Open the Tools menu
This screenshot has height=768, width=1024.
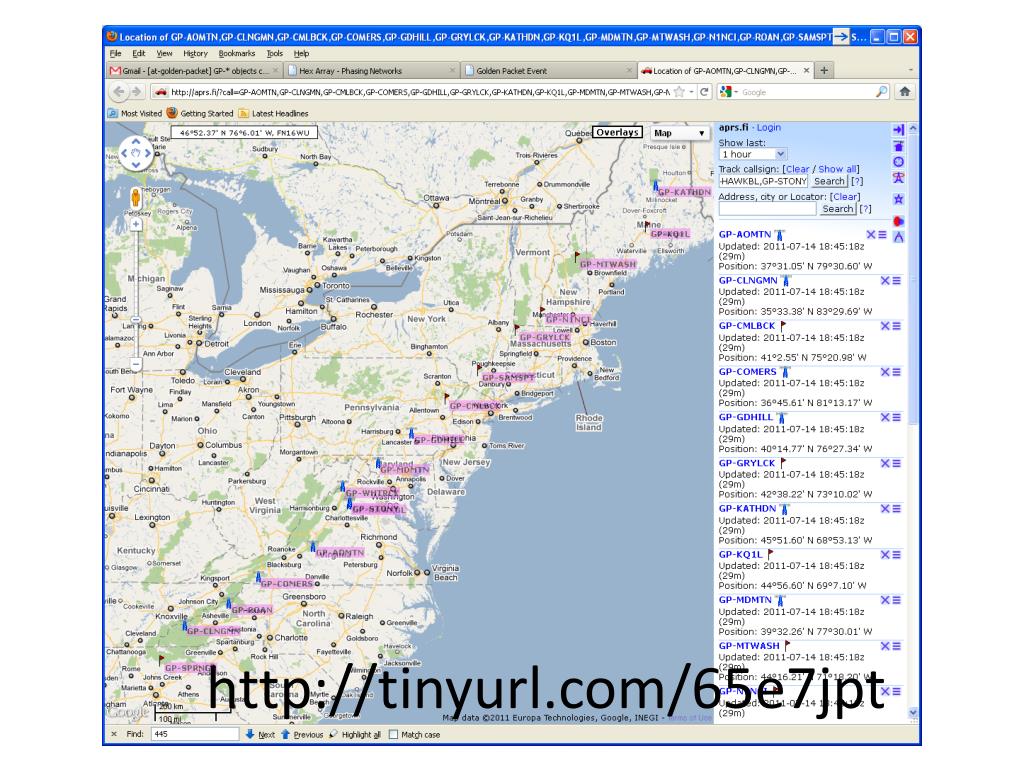pyautogui.click(x=274, y=54)
